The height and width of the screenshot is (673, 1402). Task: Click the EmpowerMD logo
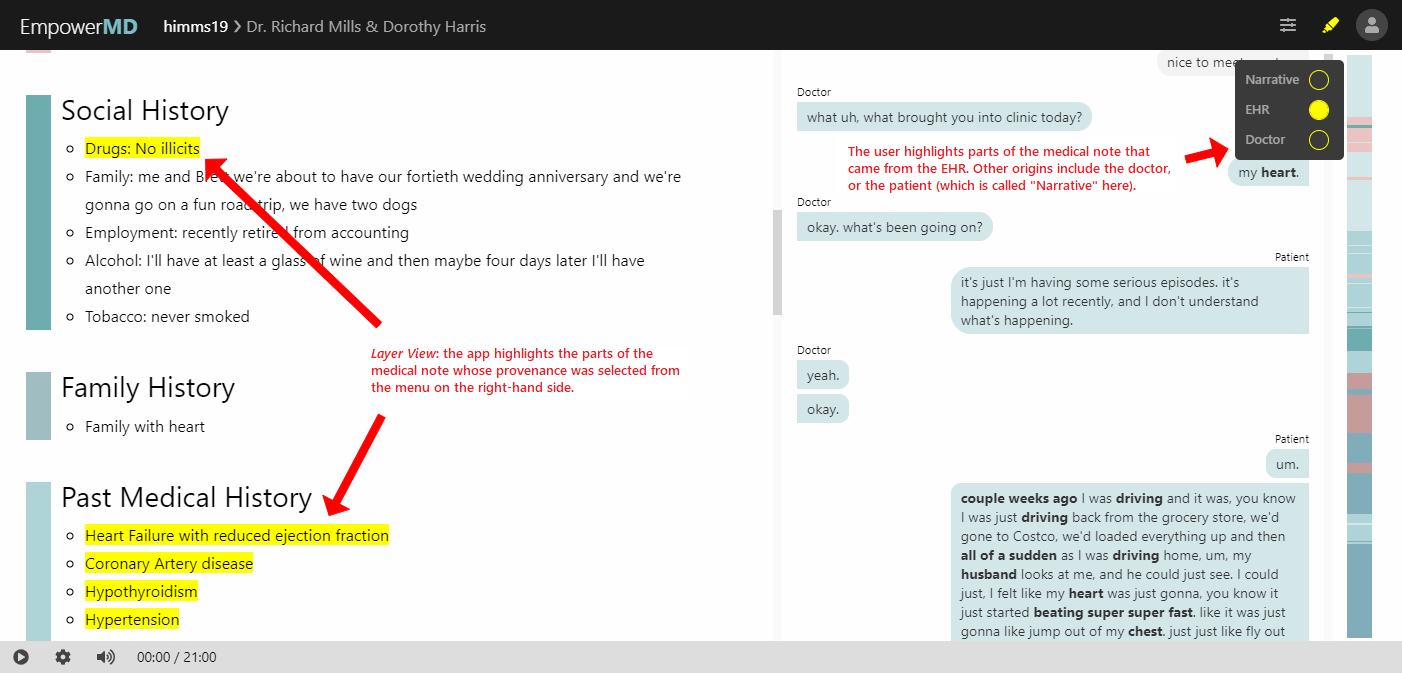coord(79,26)
